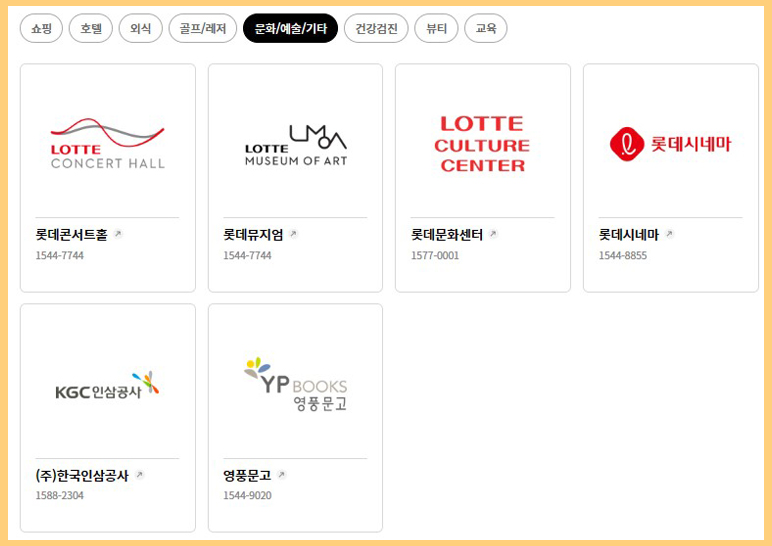Screen dimensions: 772x546
Task: Open the 뷰티 category tab
Action: [x=436, y=29]
